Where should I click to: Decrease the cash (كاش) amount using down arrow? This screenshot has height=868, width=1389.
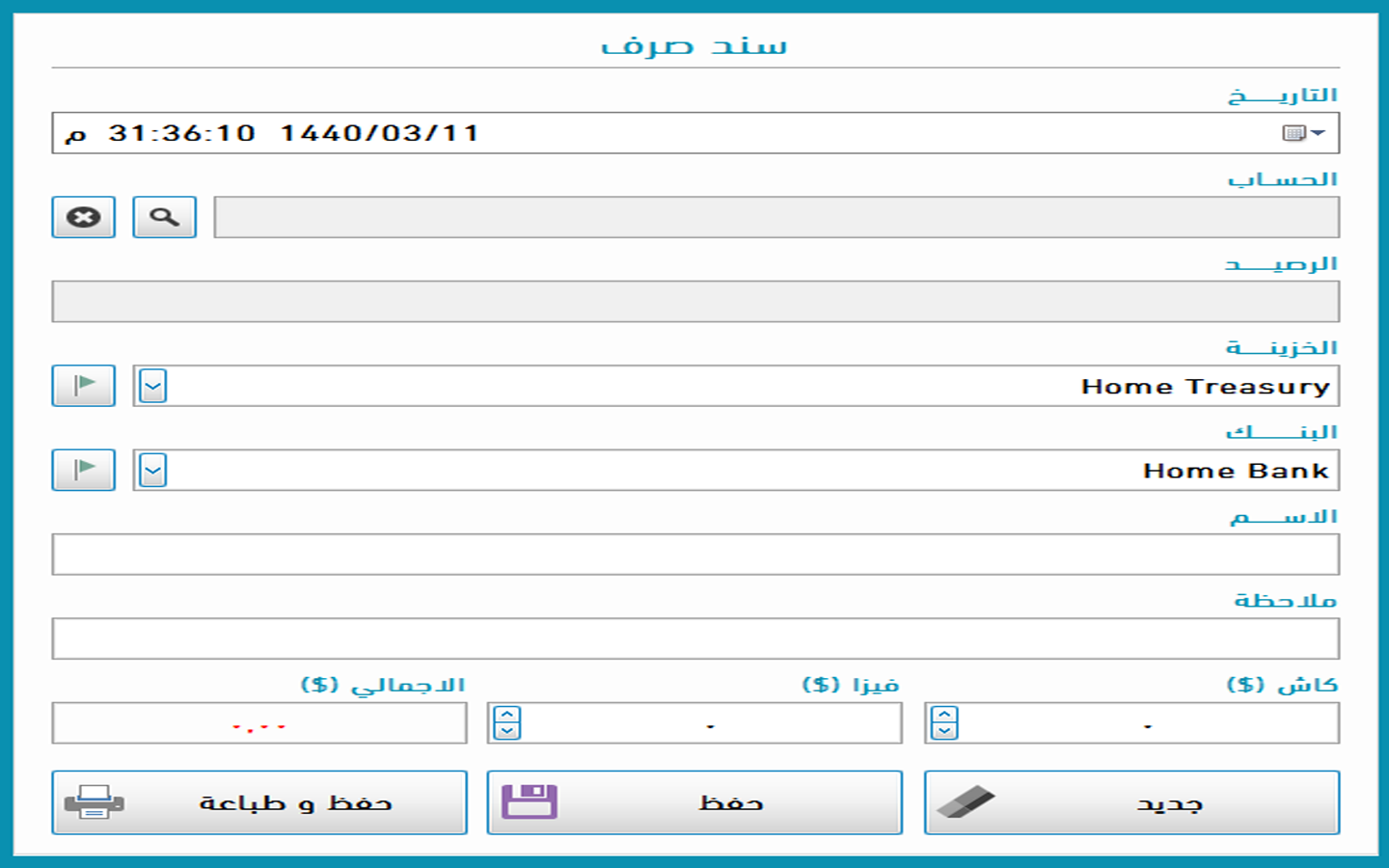click(944, 731)
